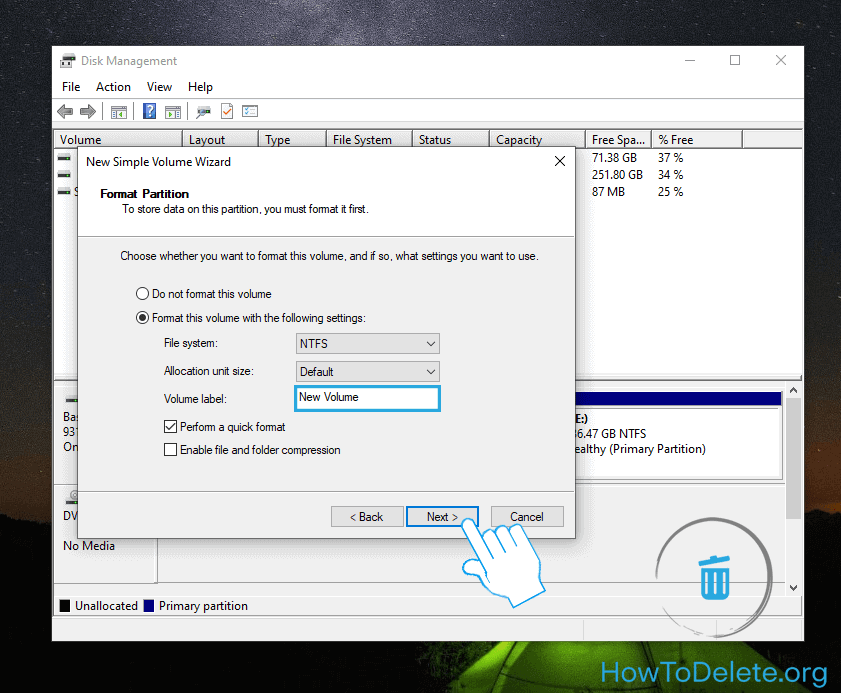Open the File system NTFS dropdown
This screenshot has width=841, height=693.
368,344
